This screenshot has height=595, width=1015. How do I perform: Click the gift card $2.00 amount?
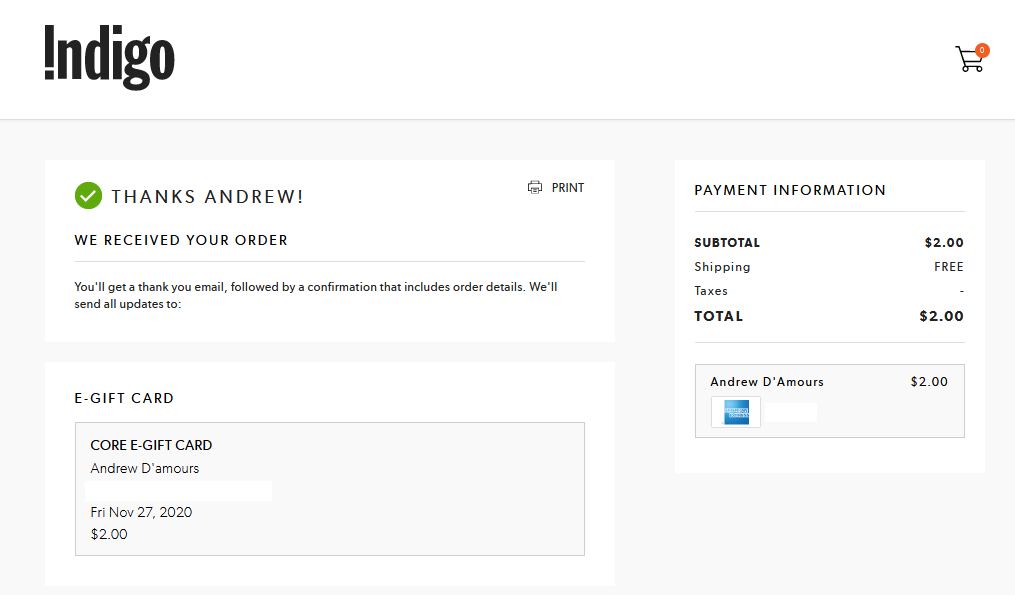click(109, 534)
